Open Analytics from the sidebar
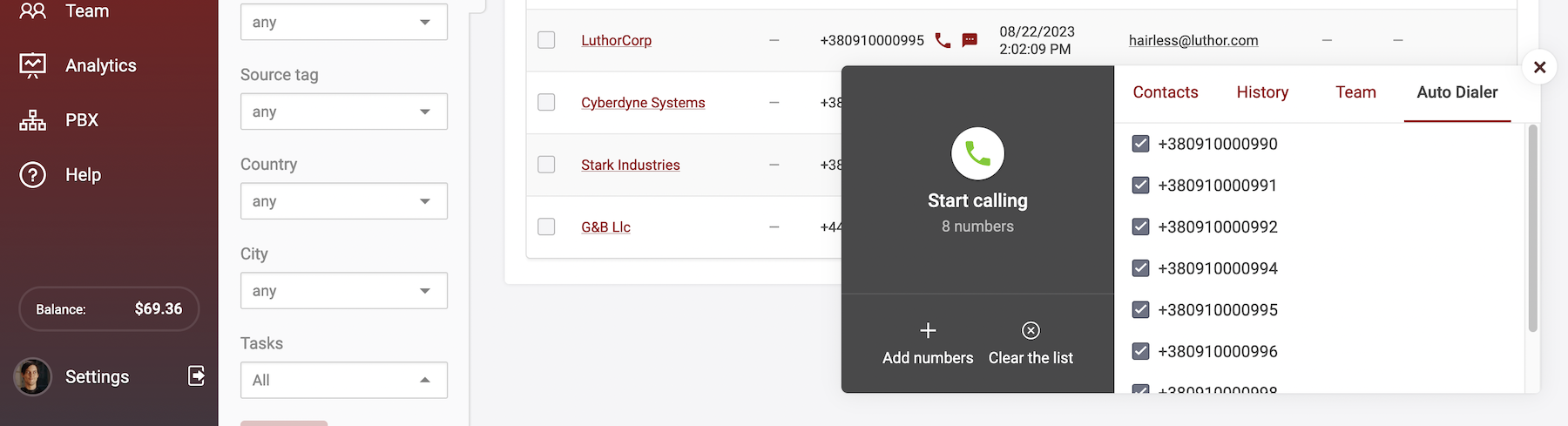 100,65
